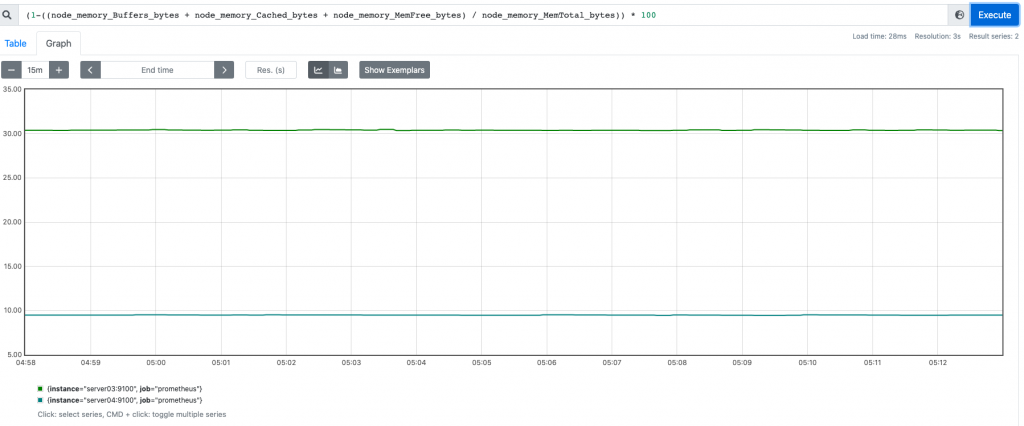1024x426 pixels.
Task: Open the metrics explorer globe icon
Action: pos(959,15)
